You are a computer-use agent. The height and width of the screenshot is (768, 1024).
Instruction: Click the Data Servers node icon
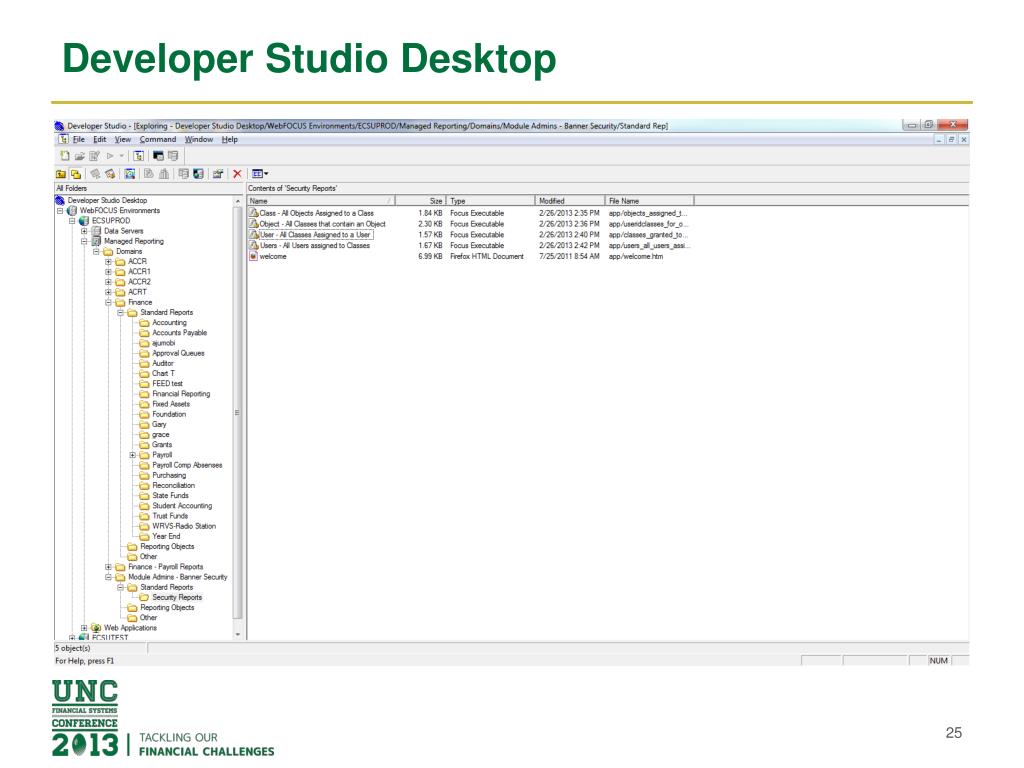97,231
